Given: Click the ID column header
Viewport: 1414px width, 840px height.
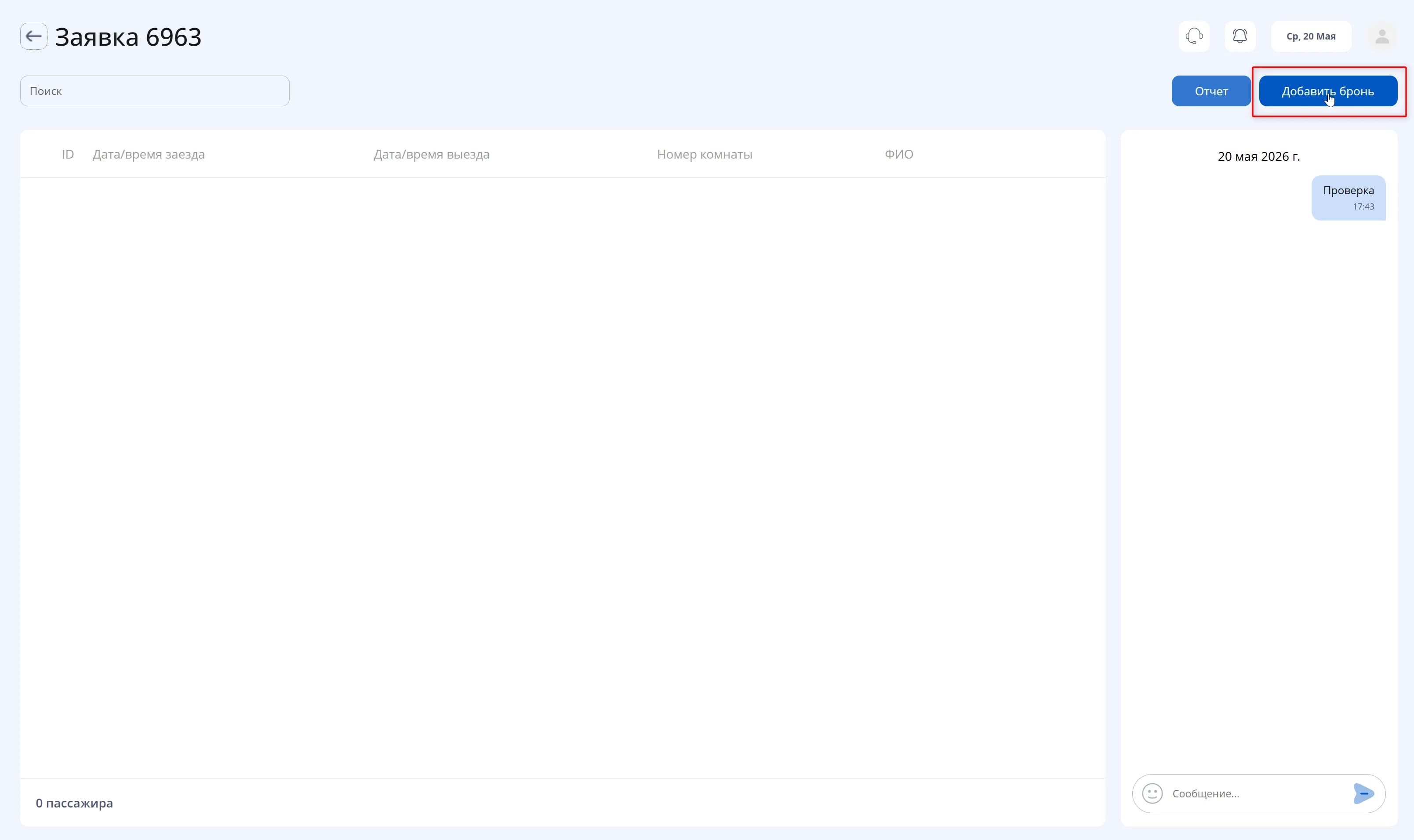Looking at the screenshot, I should 68,154.
